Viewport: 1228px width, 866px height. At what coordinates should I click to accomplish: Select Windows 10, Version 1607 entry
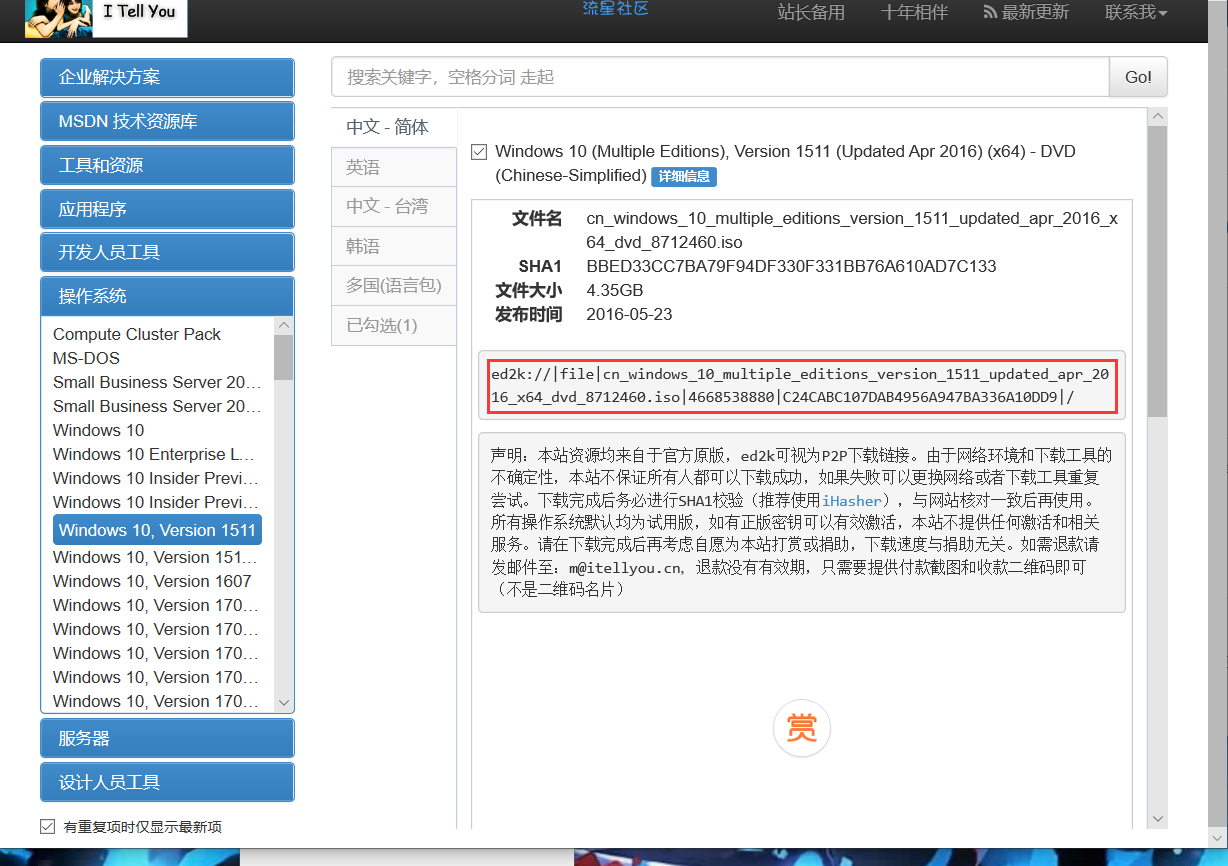coord(152,581)
